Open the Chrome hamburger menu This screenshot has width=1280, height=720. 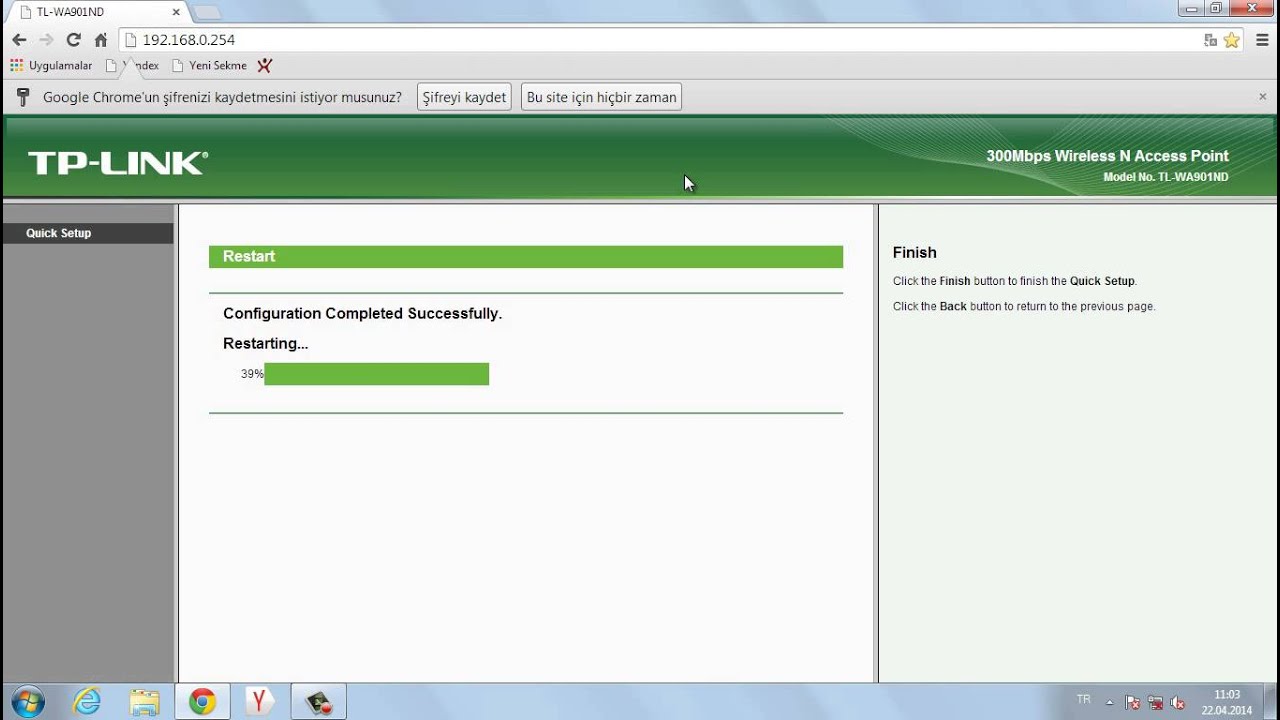pos(1263,40)
